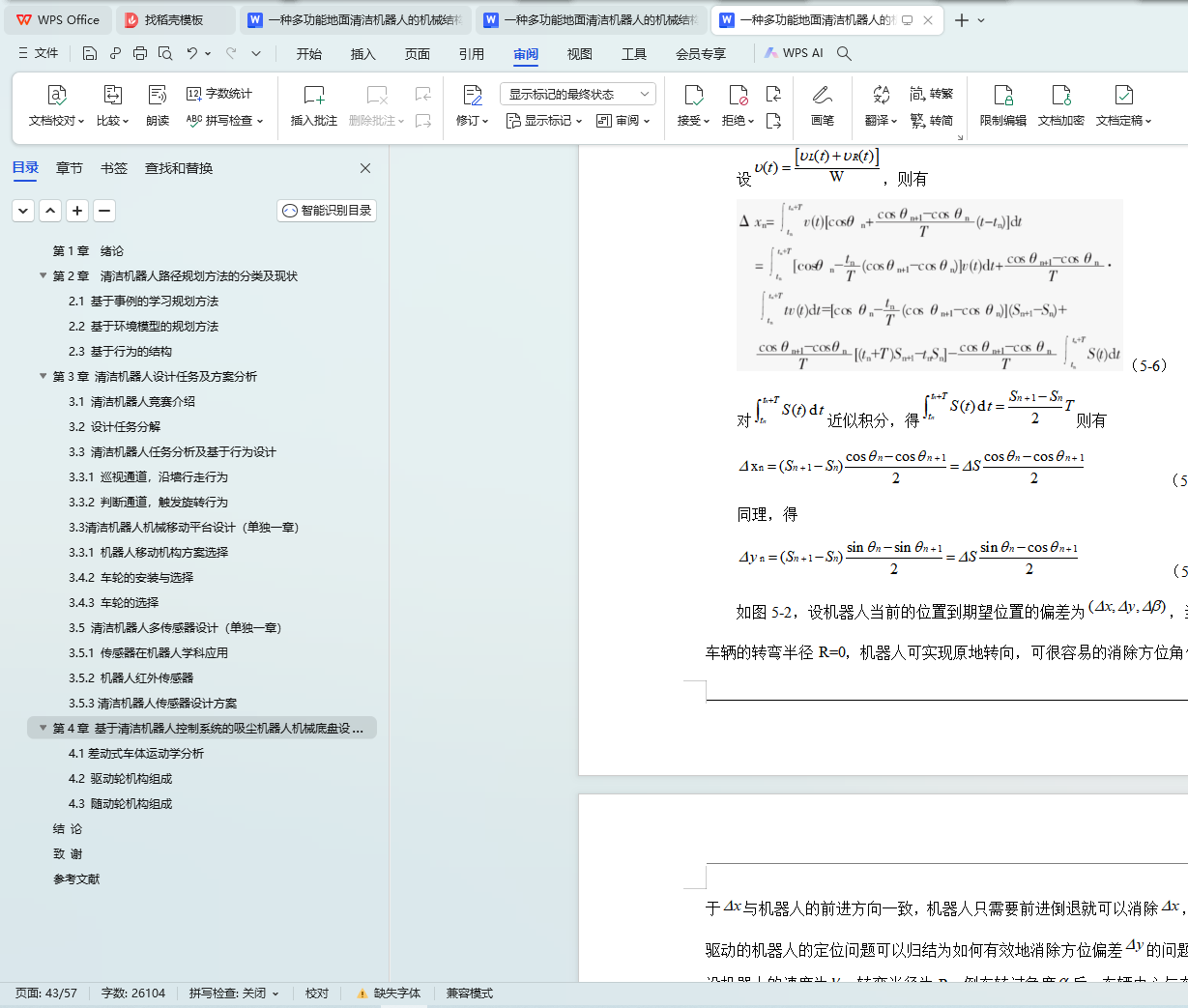1188x1008 pixels.
Task: Open 字数统计 word count
Action: 219,94
